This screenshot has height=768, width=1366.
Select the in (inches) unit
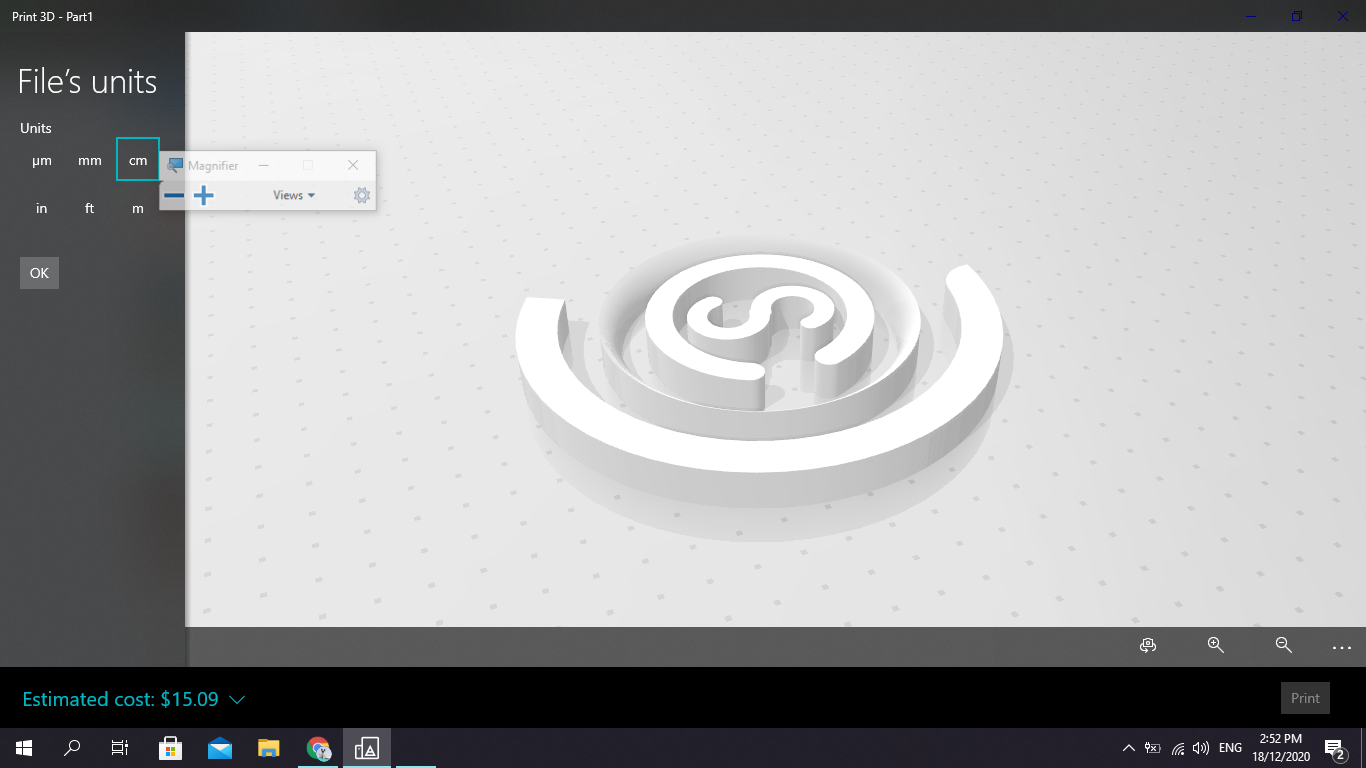[x=42, y=208]
